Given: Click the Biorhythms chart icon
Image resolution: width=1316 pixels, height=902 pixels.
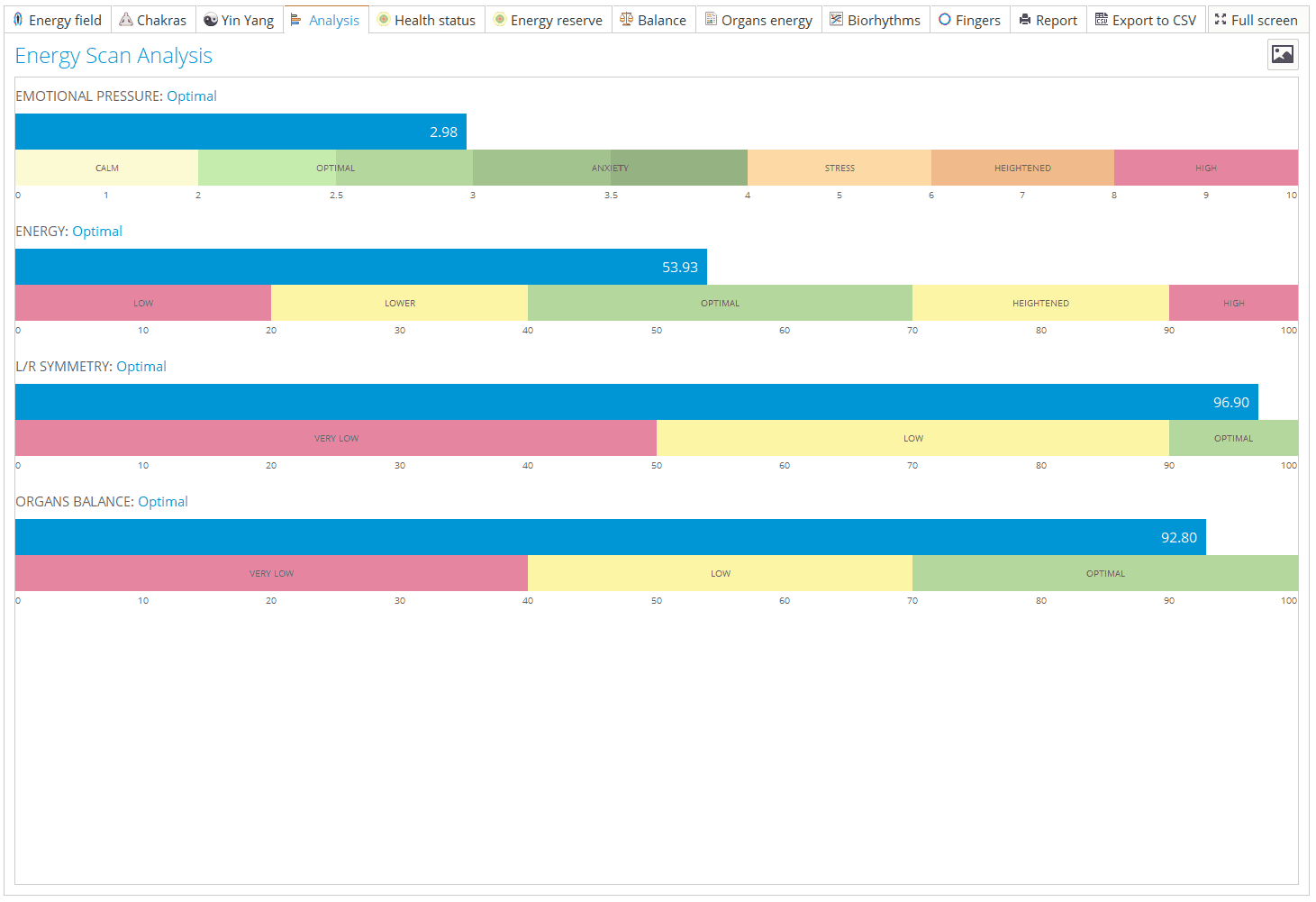Looking at the screenshot, I should pyautogui.click(x=837, y=20).
